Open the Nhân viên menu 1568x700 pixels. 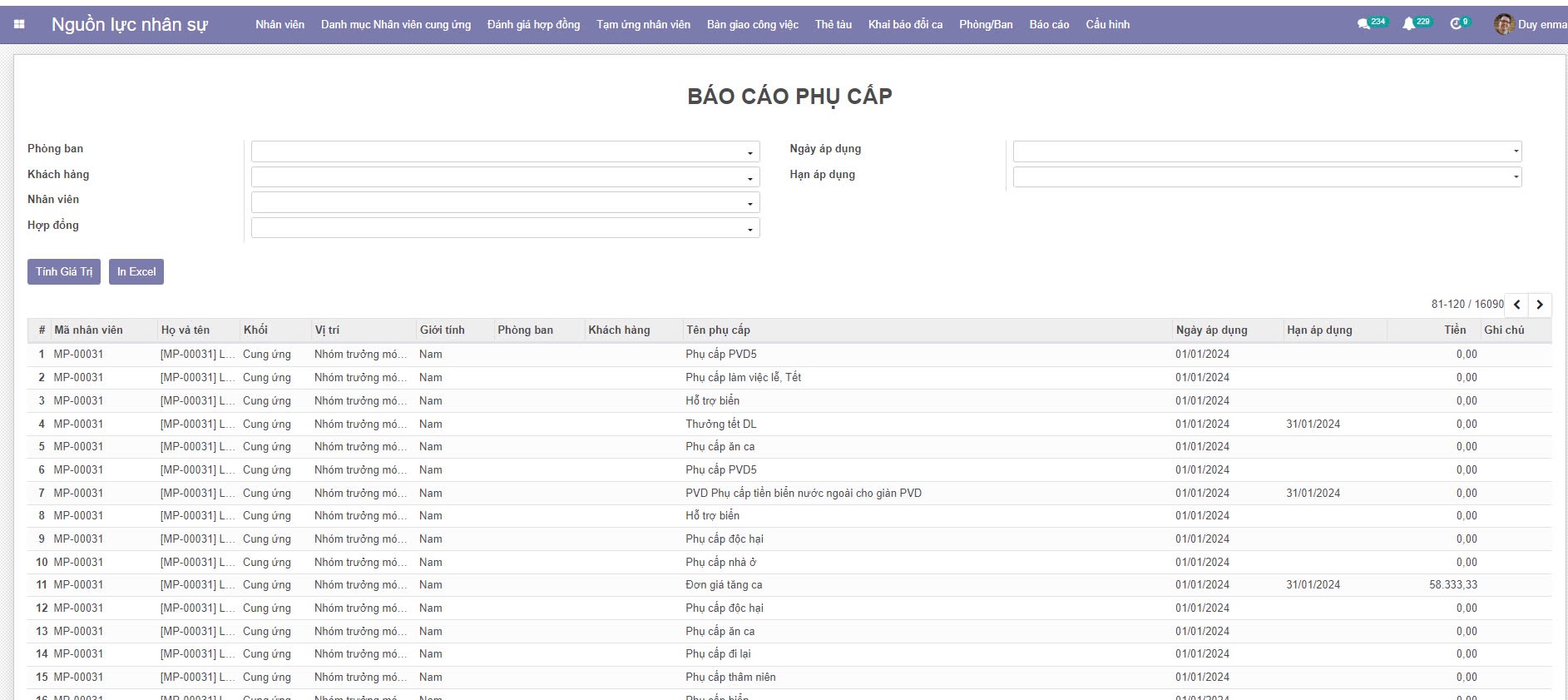click(x=279, y=24)
